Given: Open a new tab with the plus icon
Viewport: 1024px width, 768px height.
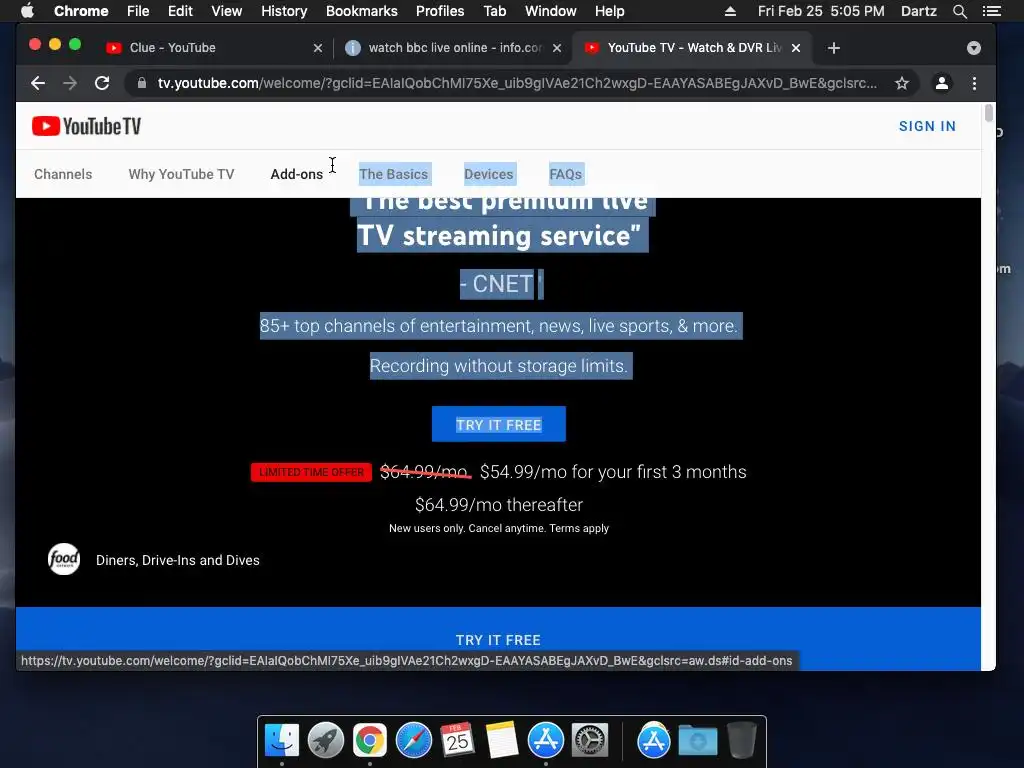Looking at the screenshot, I should (x=834, y=48).
